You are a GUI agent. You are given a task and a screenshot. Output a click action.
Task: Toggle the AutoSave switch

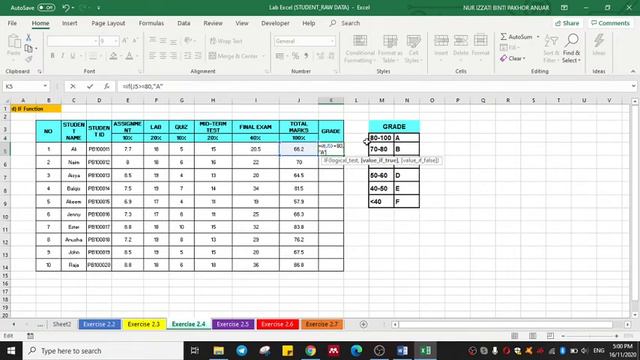(46, 7)
